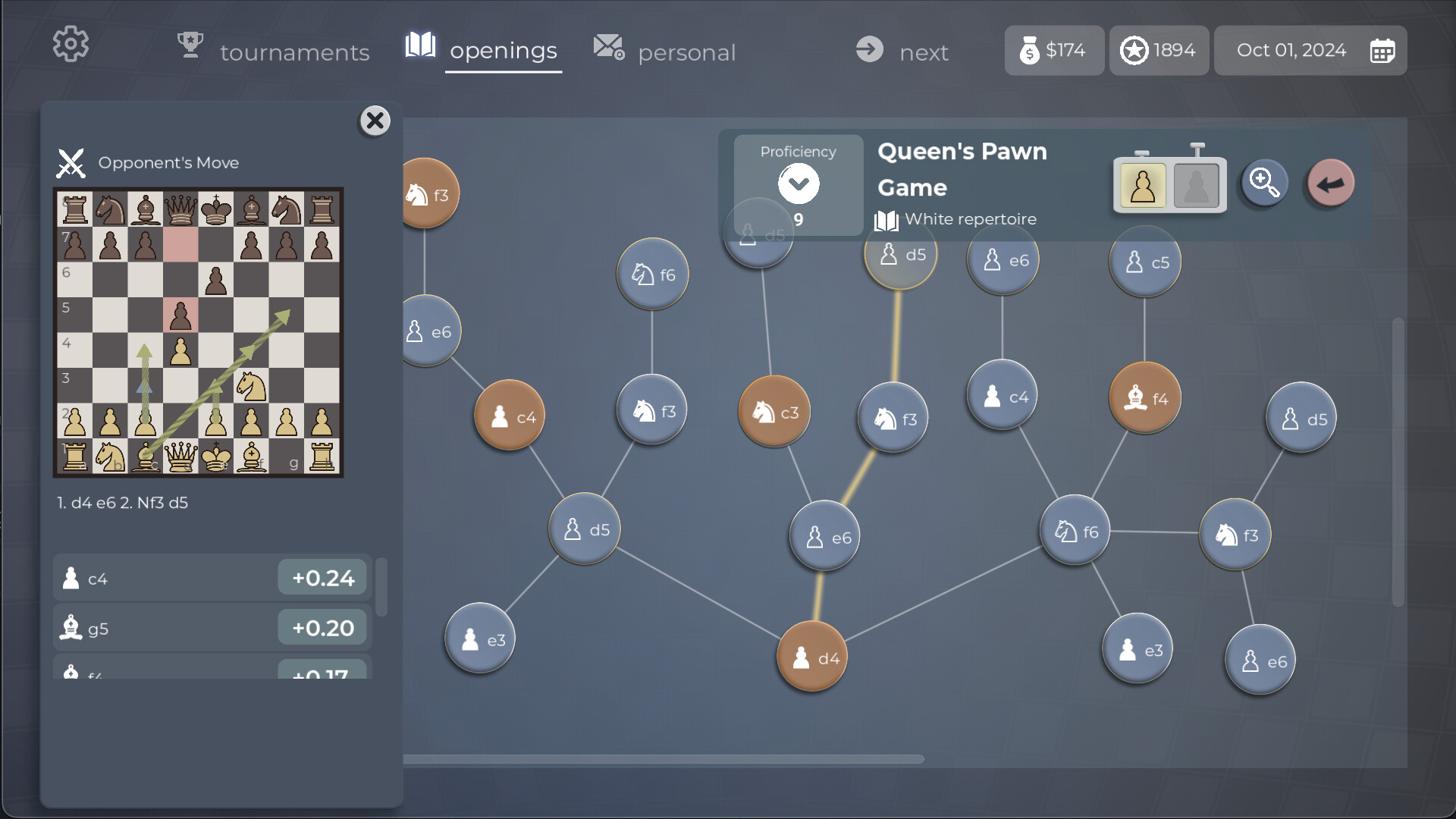Toggle the highlighted d5 node in the tree
This screenshot has height=819, width=1456.
[900, 255]
